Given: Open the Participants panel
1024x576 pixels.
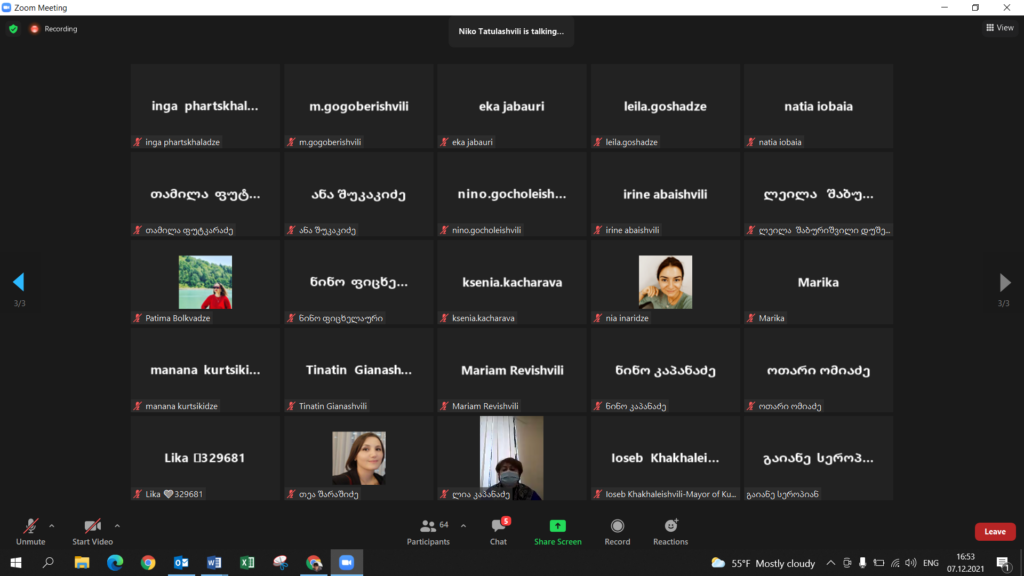Looking at the screenshot, I should [428, 530].
